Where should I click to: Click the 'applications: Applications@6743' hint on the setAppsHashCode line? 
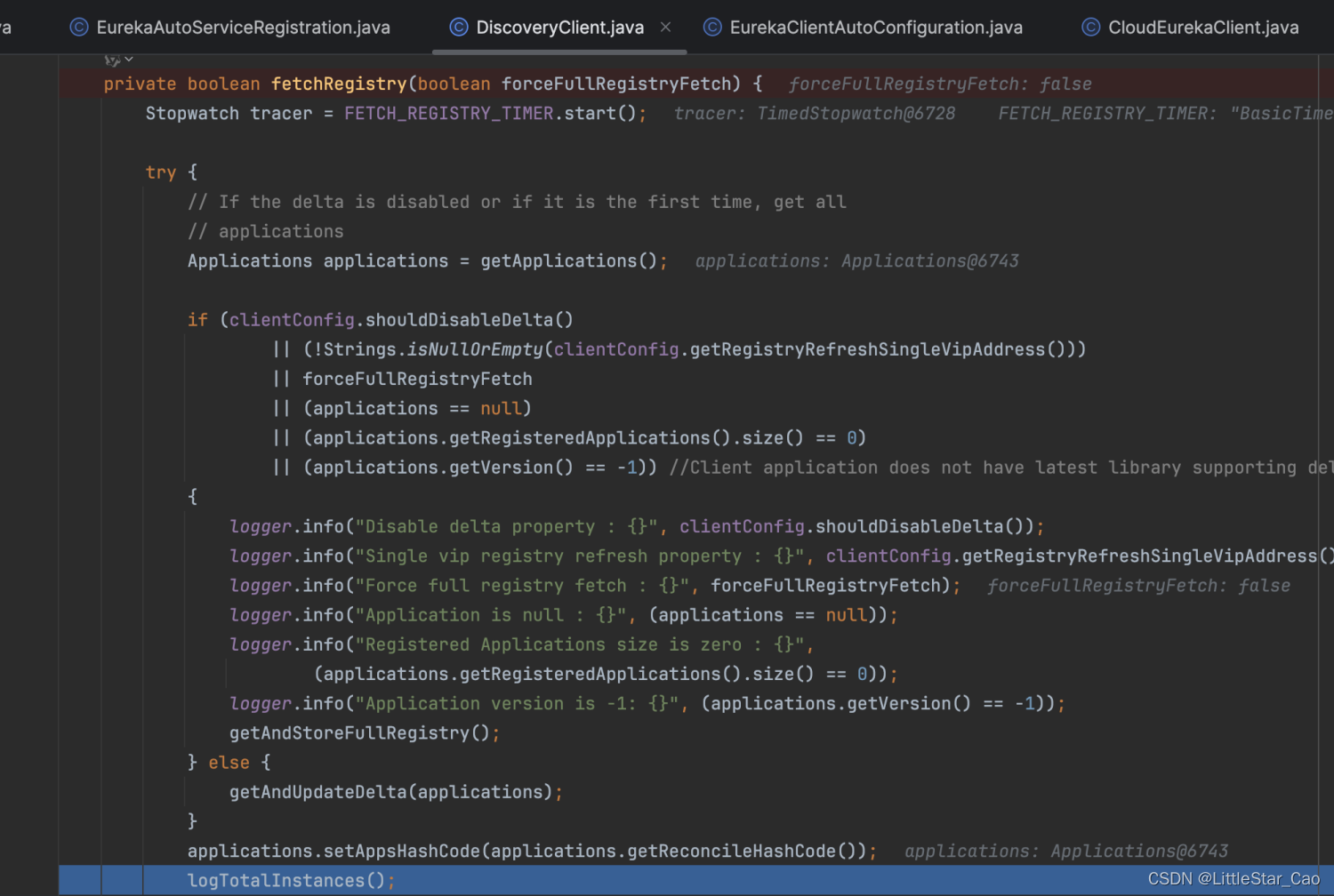1066,851
